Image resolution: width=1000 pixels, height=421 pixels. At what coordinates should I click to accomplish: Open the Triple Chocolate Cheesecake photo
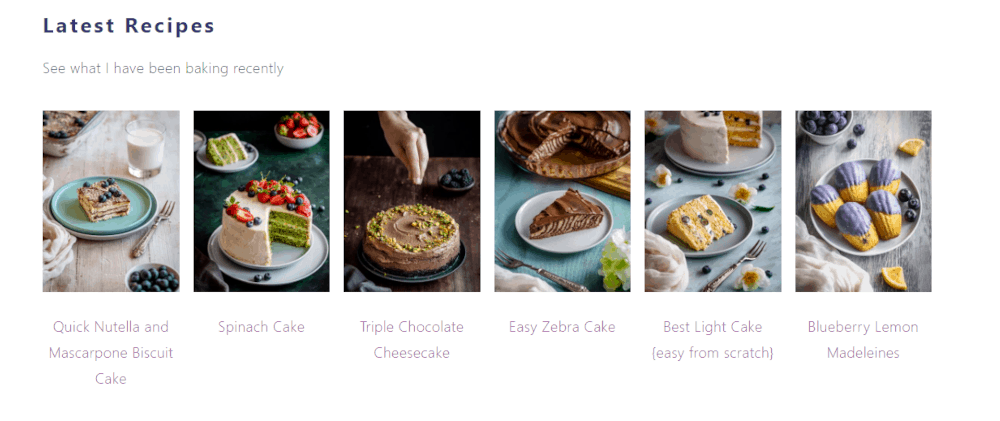click(412, 201)
